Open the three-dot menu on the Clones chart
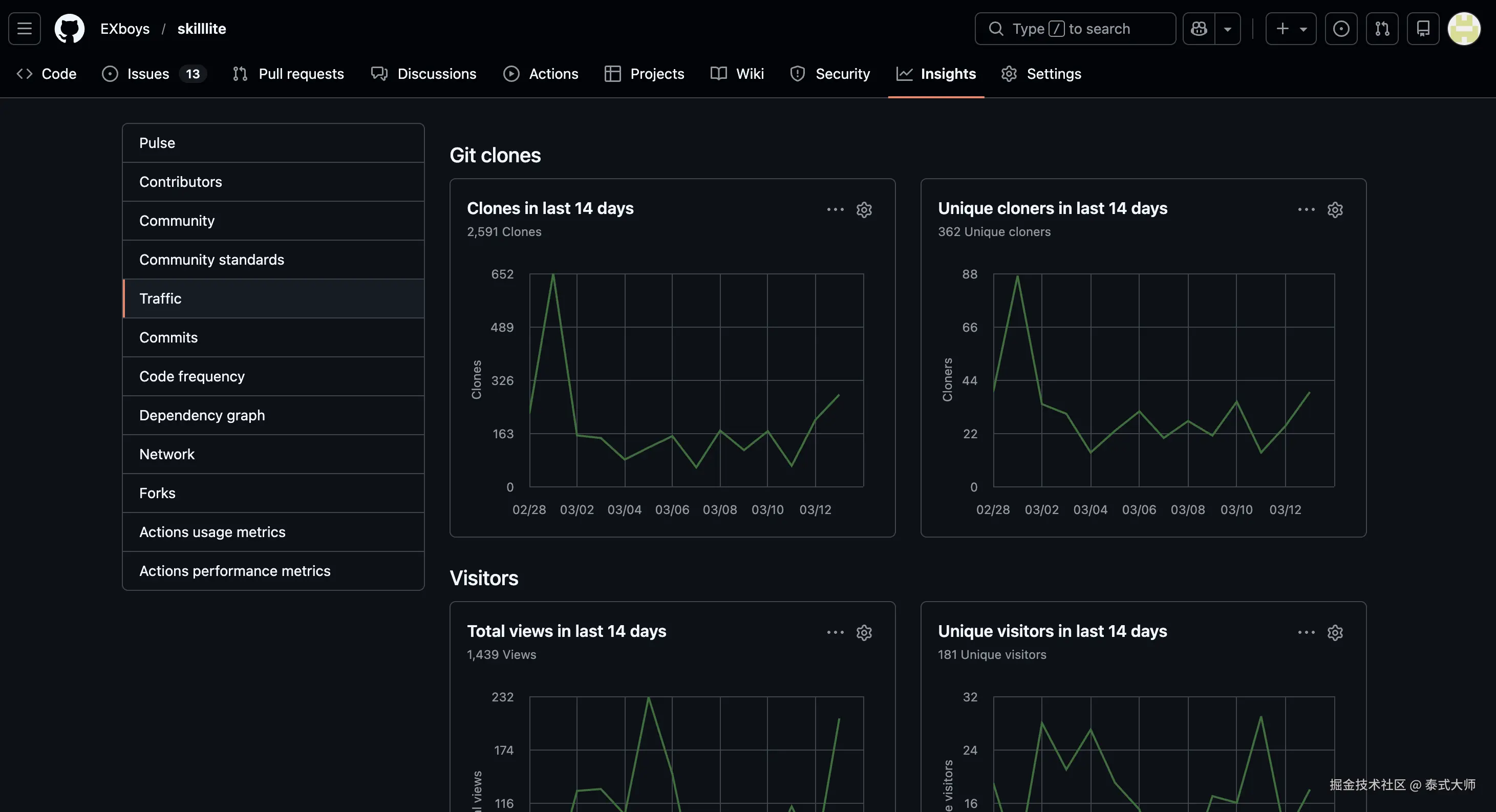The width and height of the screenshot is (1496, 812). click(835, 210)
